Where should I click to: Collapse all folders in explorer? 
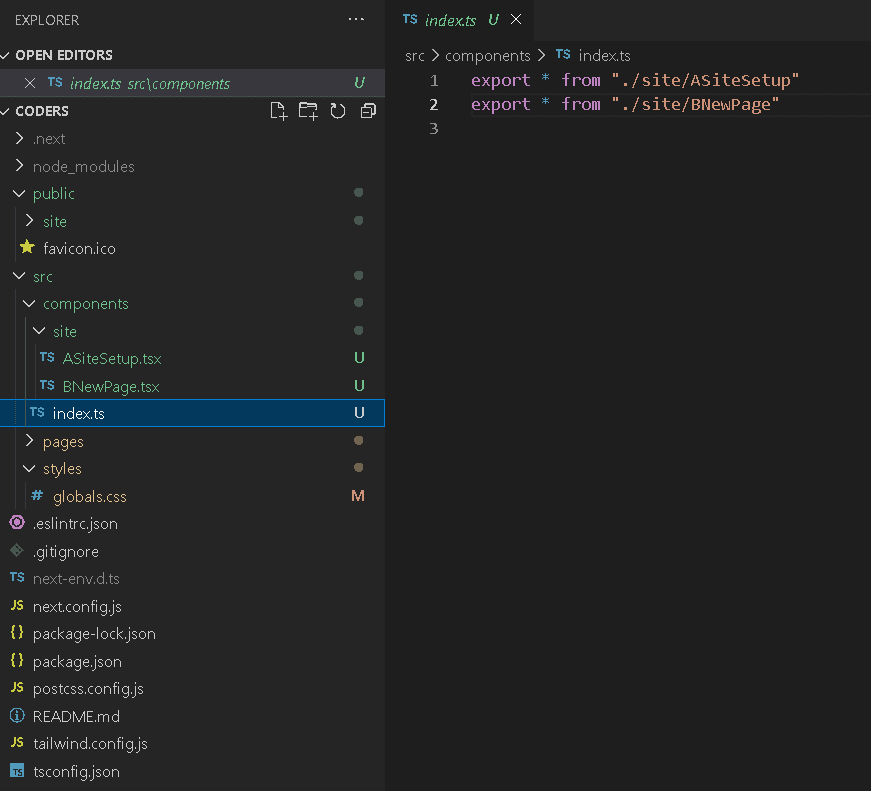pyautogui.click(x=367, y=111)
